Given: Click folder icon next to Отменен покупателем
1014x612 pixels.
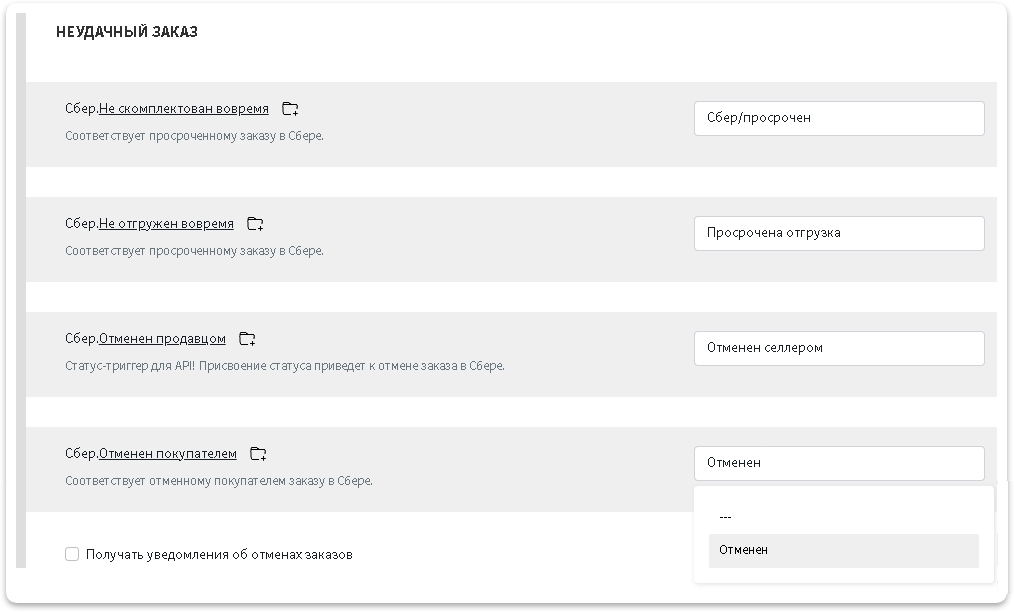Looking at the screenshot, I should 258,454.
